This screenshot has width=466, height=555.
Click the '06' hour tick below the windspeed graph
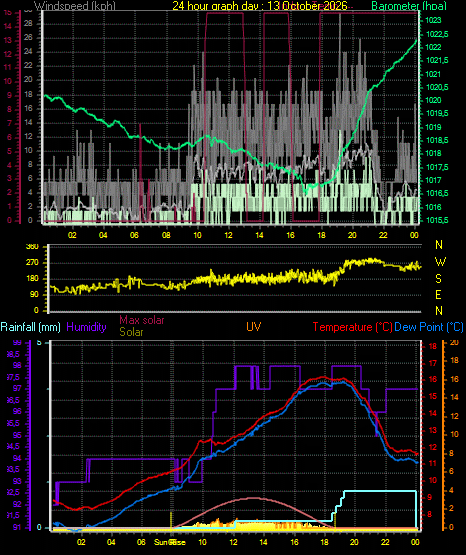point(134,235)
